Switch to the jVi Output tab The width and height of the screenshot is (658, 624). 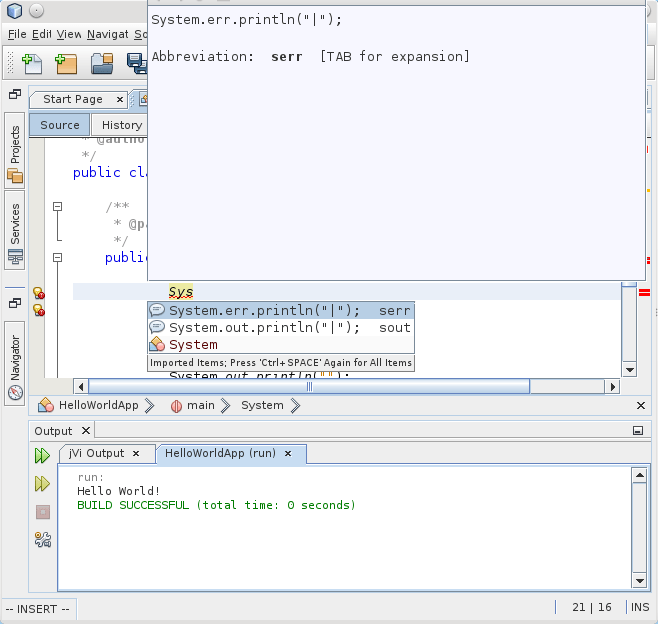coord(97,454)
